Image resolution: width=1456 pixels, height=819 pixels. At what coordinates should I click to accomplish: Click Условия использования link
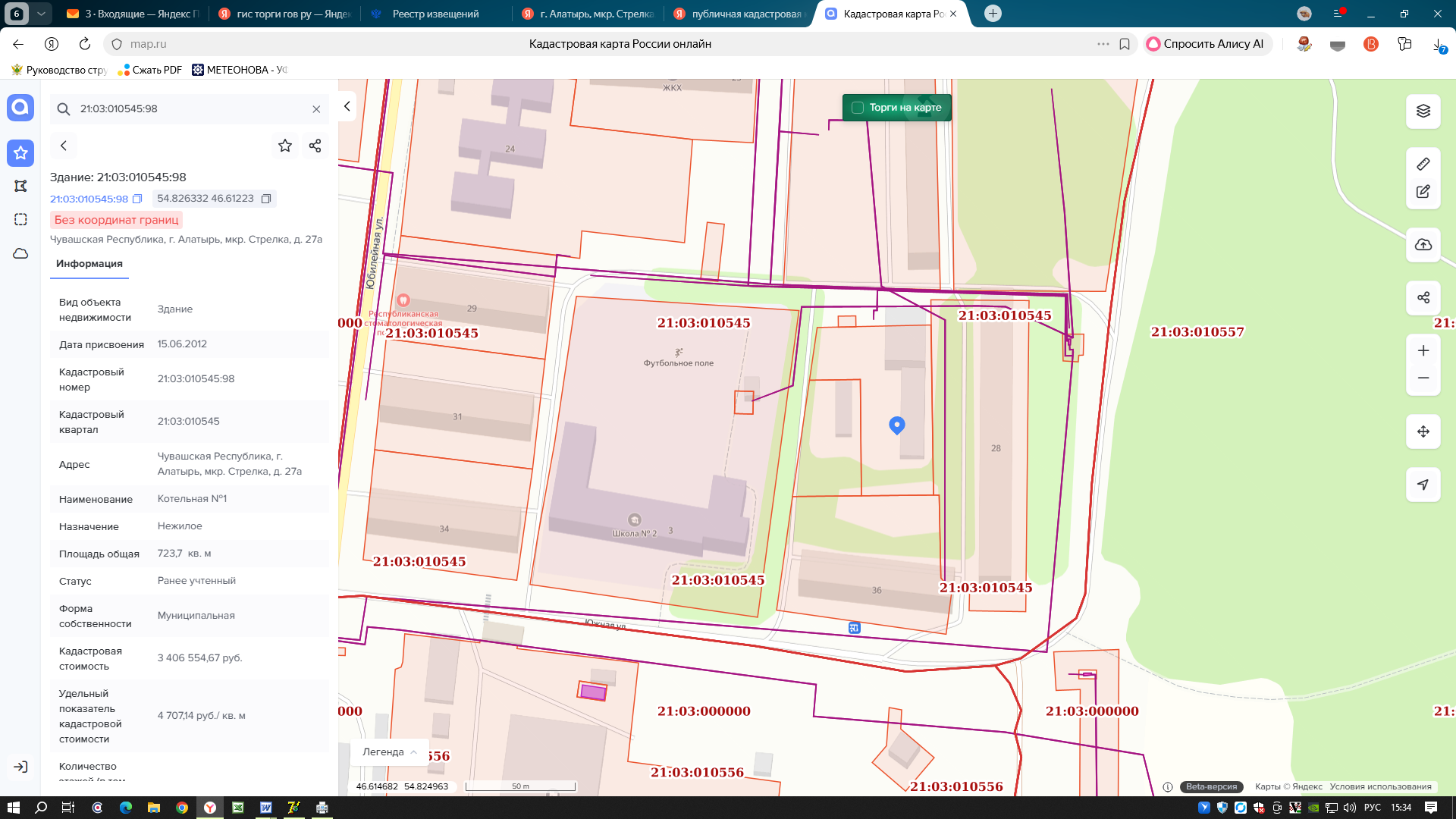click(x=1380, y=786)
